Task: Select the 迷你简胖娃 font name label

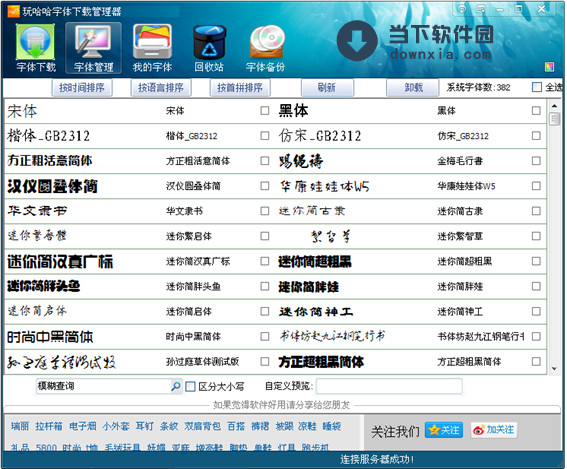Action: click(x=460, y=287)
